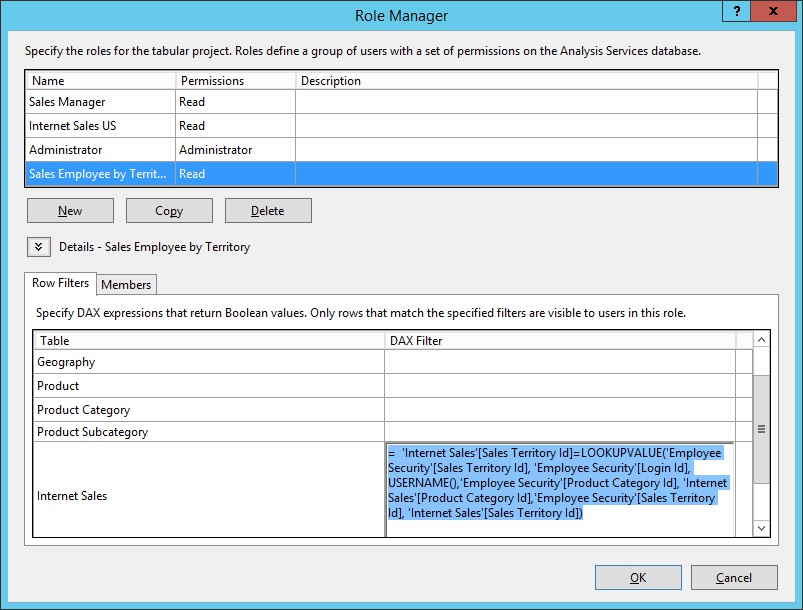
Task: Open Permissions cell for Sales Employee role
Action: [x=235, y=174]
